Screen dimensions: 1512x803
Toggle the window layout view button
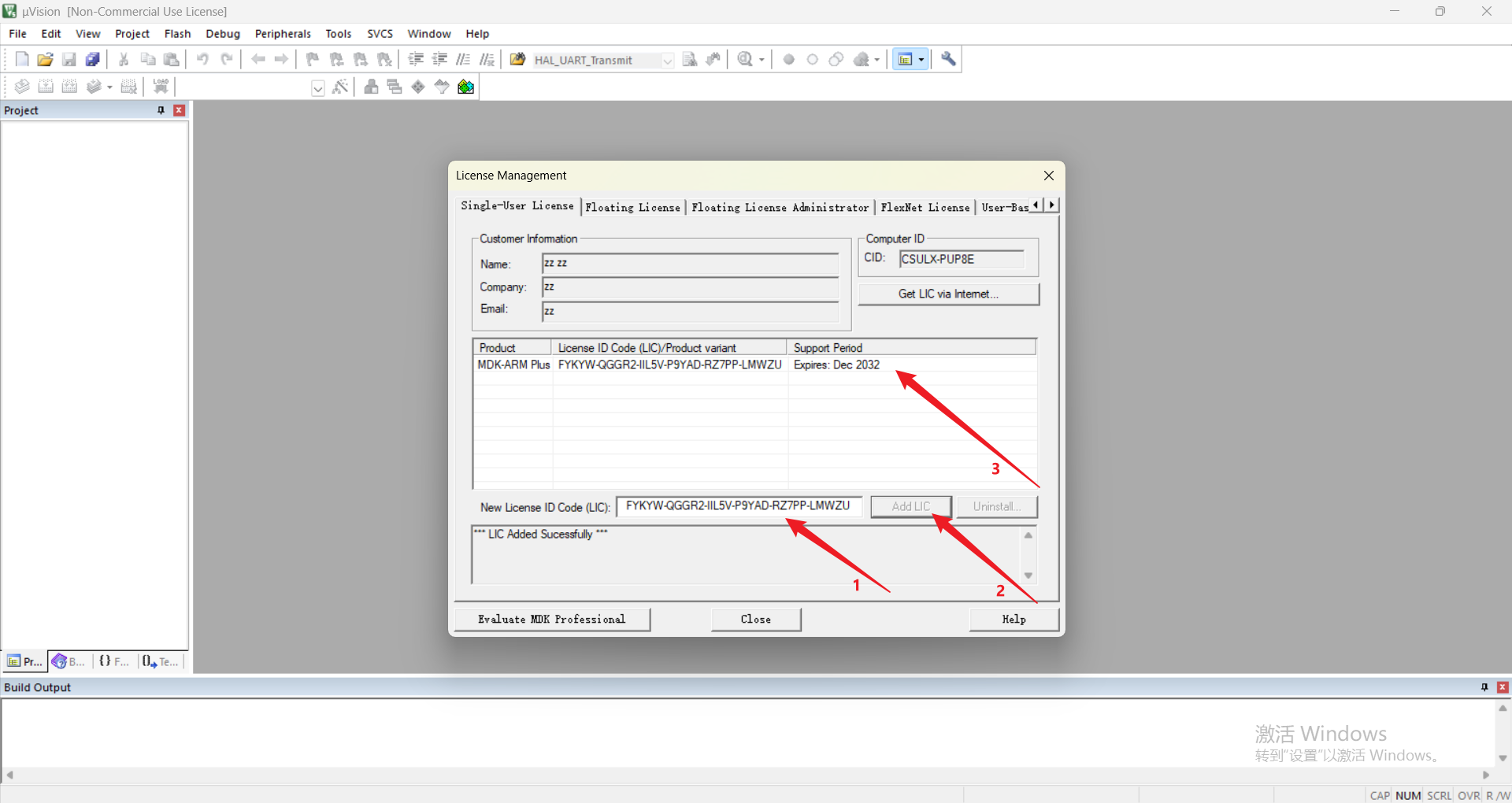click(x=905, y=59)
